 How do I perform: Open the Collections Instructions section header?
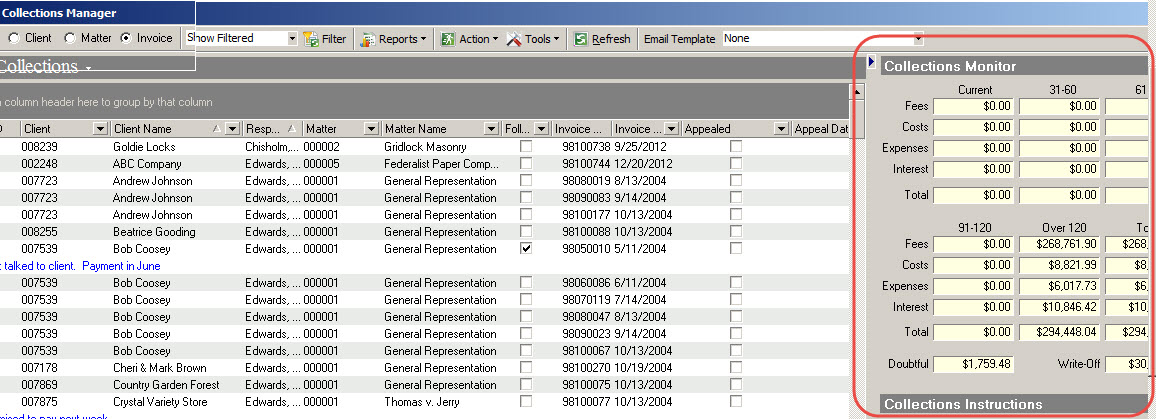coord(1015,404)
